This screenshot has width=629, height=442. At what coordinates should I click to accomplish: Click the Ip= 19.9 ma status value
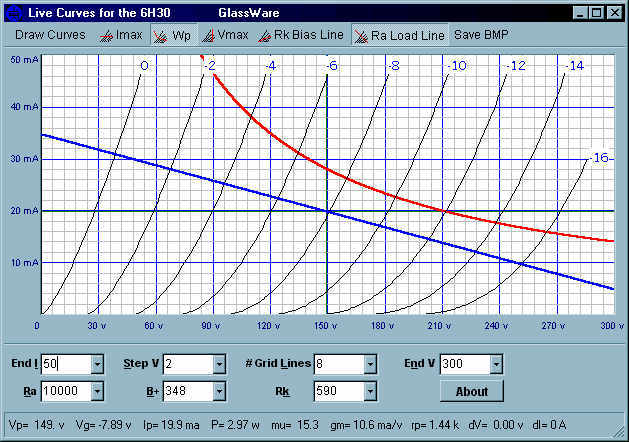tap(171, 425)
